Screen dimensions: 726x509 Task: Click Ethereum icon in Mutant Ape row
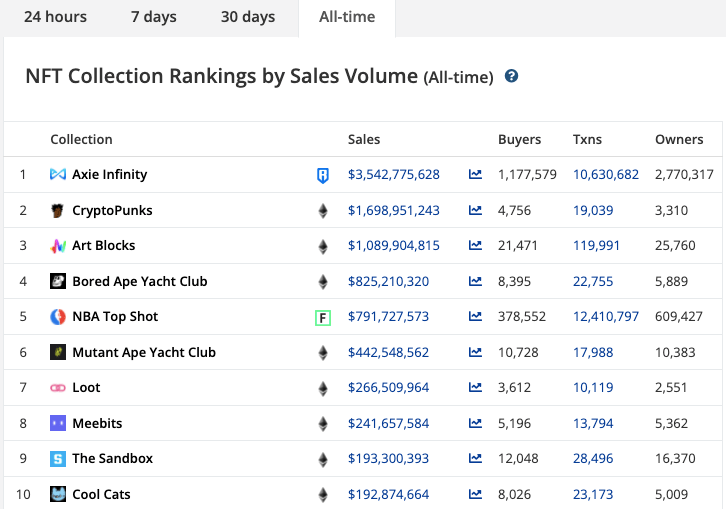[323, 353]
